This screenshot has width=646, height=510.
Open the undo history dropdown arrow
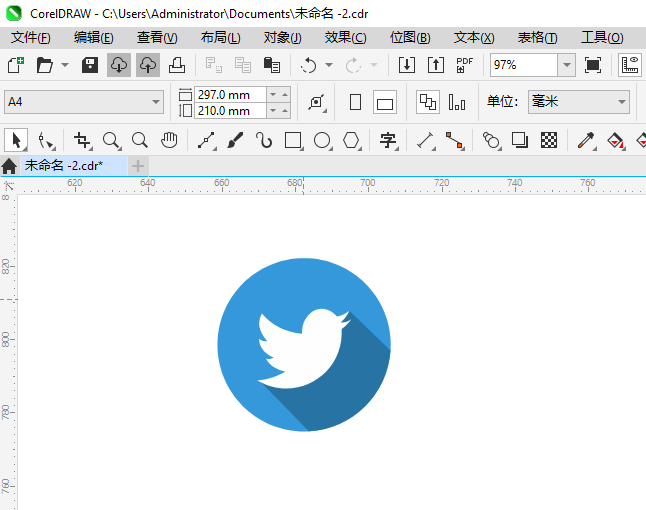tap(329, 65)
